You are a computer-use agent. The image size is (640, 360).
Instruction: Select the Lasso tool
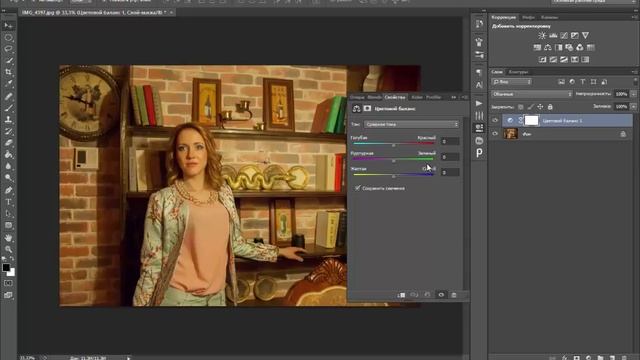8,49
